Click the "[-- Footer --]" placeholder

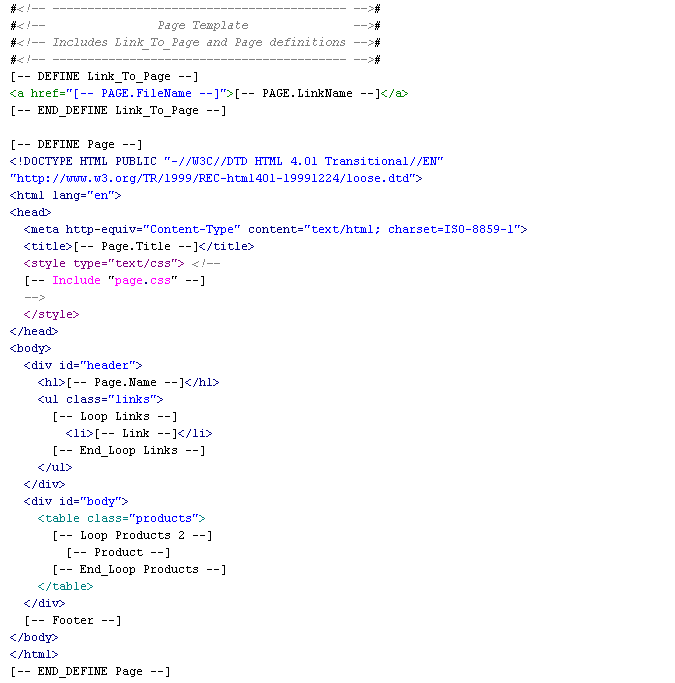(72, 620)
